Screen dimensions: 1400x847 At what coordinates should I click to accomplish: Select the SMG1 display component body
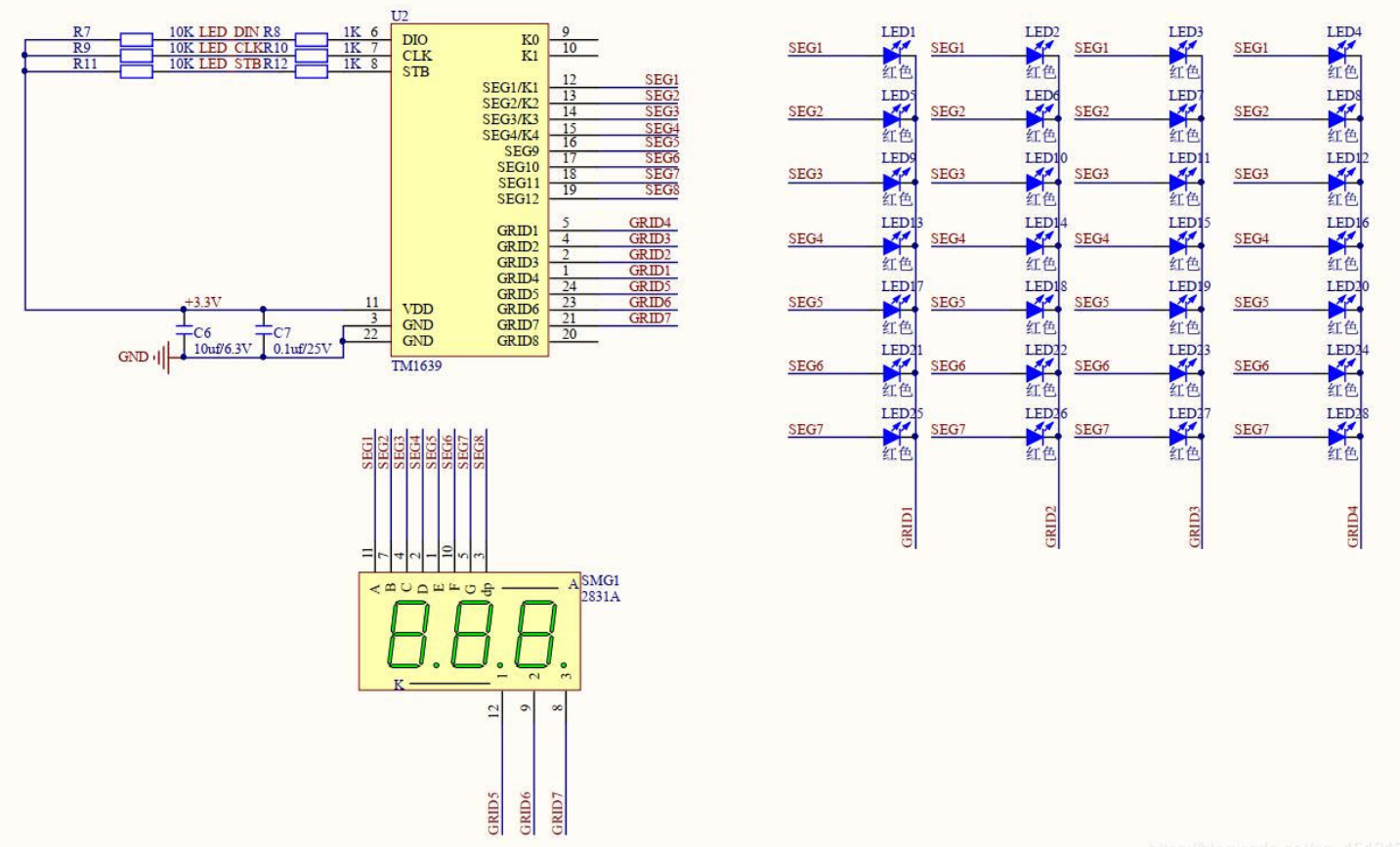coord(469,631)
